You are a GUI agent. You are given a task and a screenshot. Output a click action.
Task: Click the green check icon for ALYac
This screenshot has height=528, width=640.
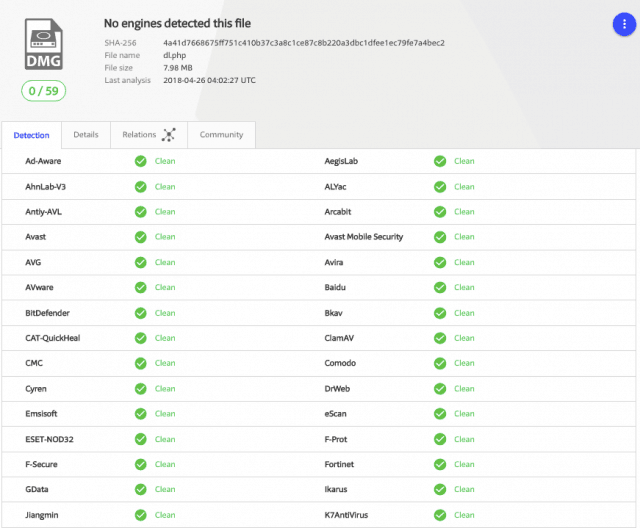[x=440, y=187]
